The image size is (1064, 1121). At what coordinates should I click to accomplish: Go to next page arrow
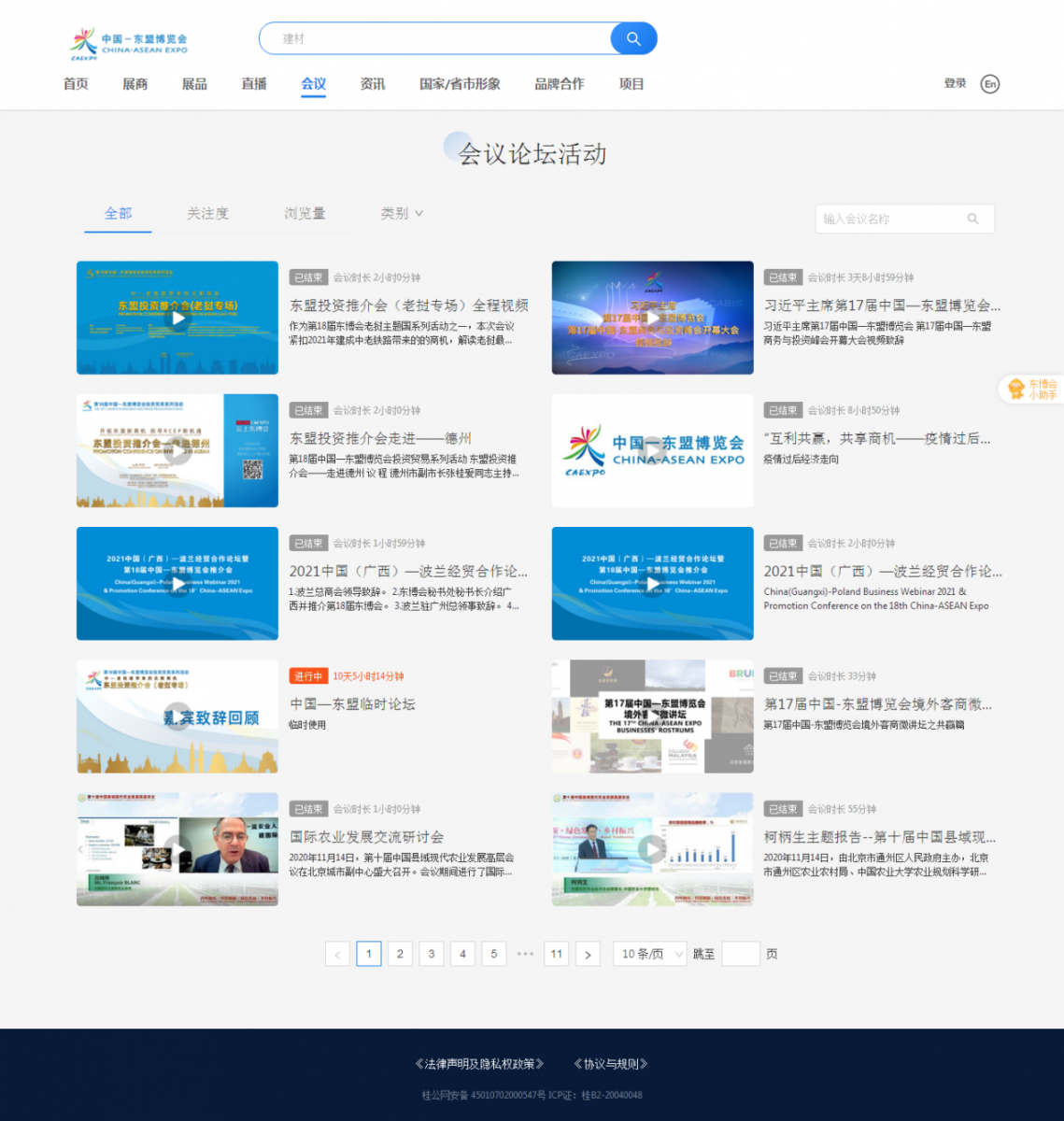pyautogui.click(x=588, y=954)
